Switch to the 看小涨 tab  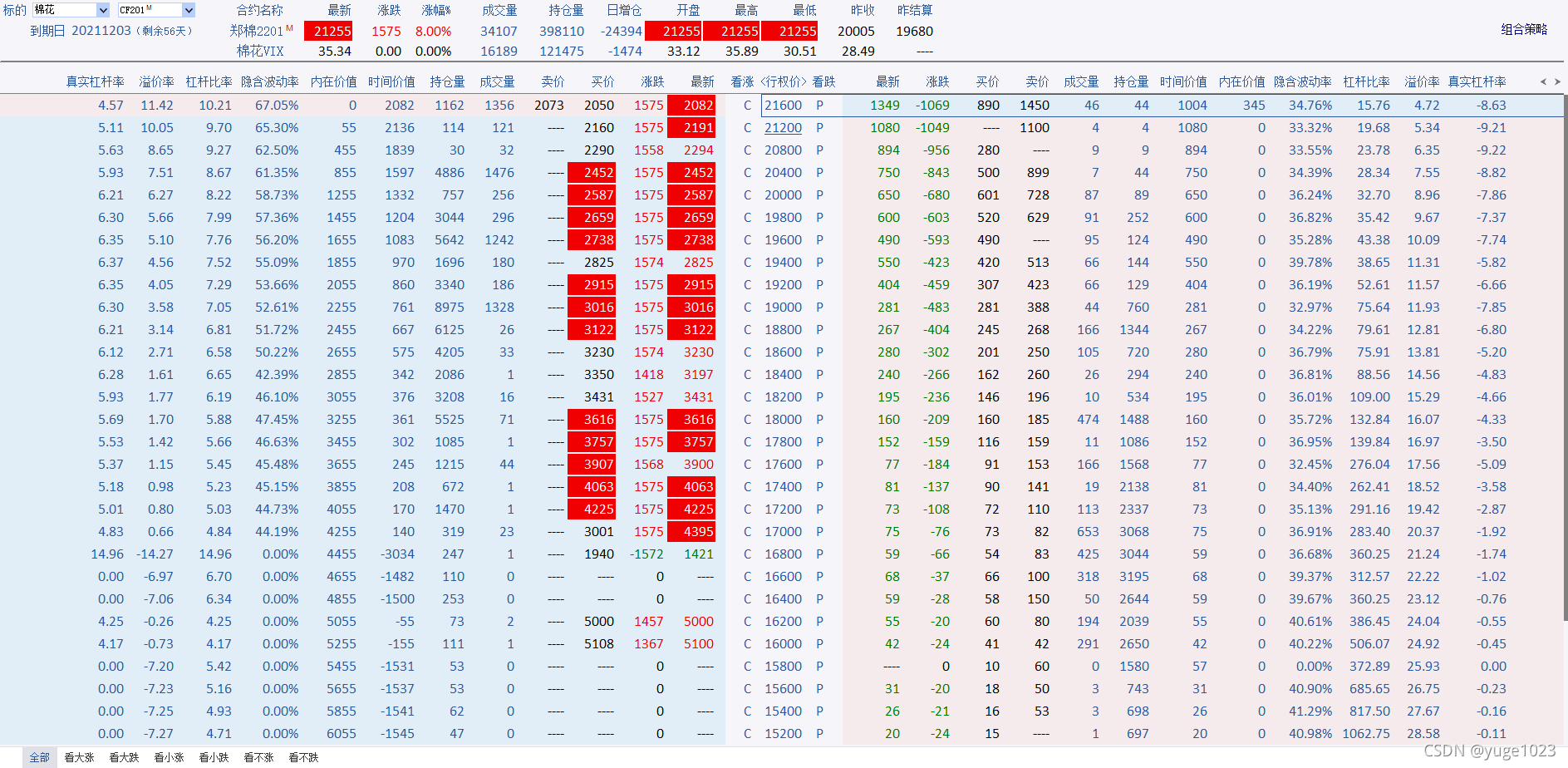169,757
